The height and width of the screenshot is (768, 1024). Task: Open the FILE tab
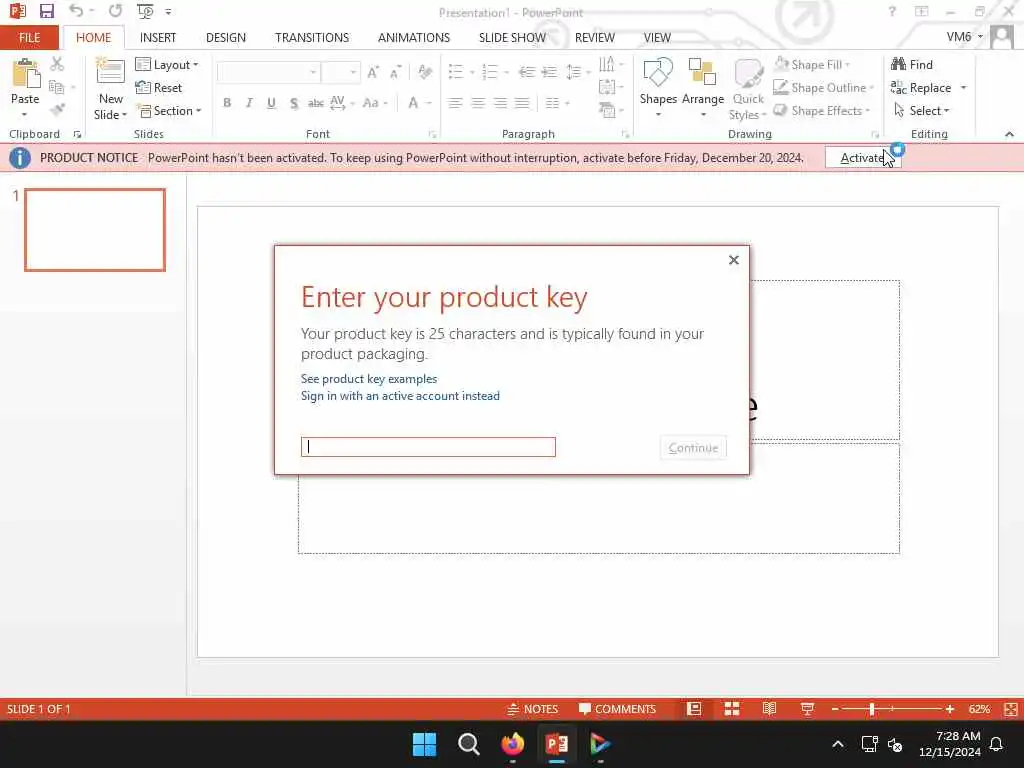(x=29, y=37)
